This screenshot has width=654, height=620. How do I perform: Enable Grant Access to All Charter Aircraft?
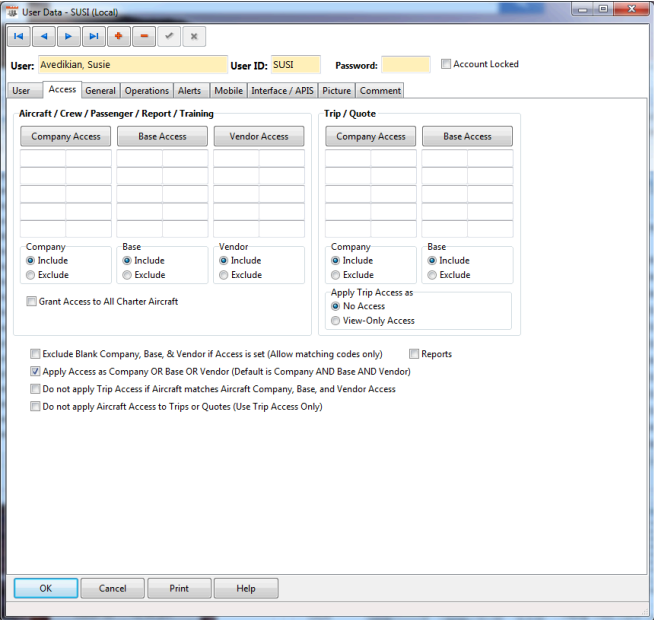pos(31,301)
